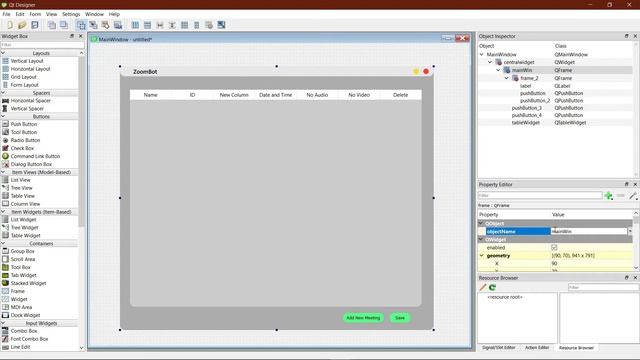Image resolution: width=640 pixels, height=360 pixels.
Task: Switch to the Signal/Slot Editor tab
Action: pyautogui.click(x=498, y=347)
